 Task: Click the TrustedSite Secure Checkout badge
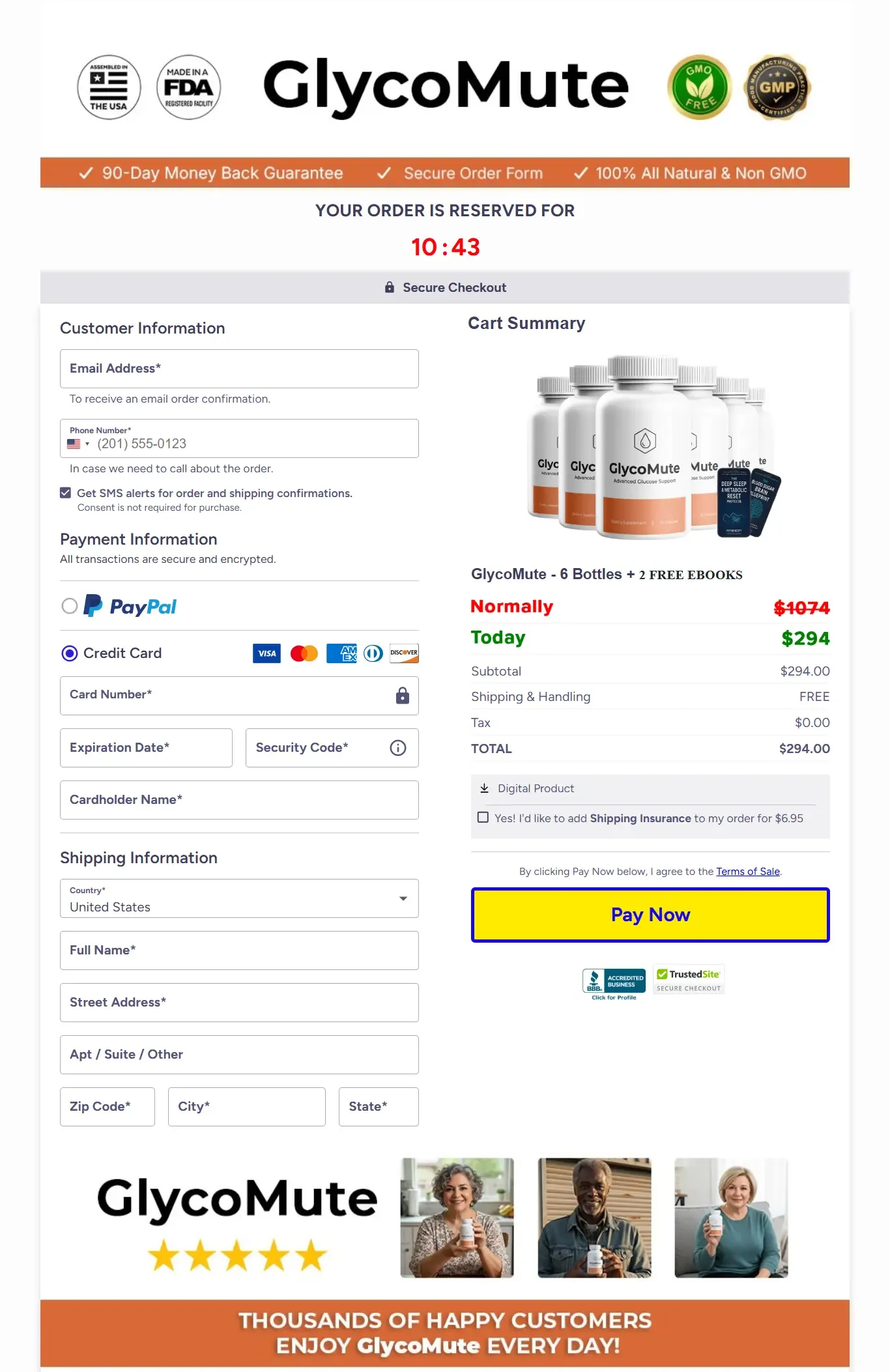(x=689, y=979)
